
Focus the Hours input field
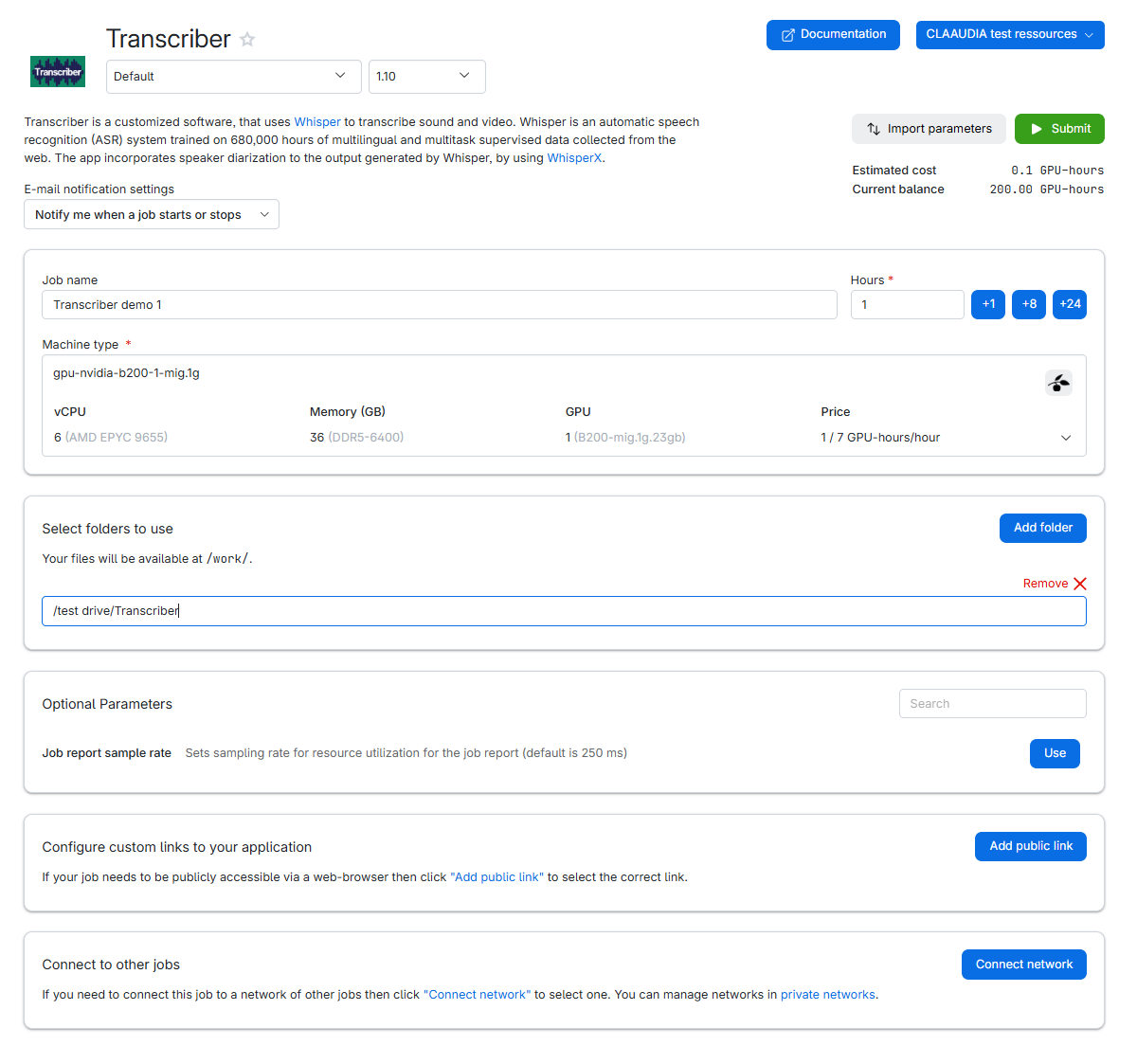pos(907,305)
